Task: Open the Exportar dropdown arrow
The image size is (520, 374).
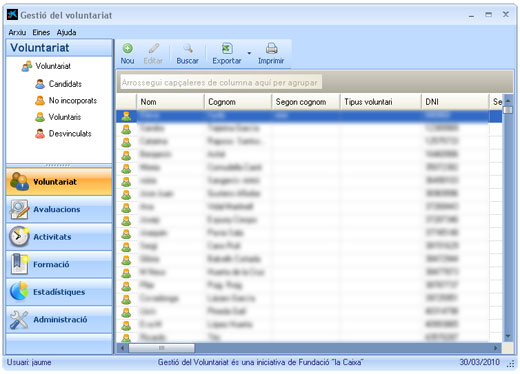Action: pos(249,53)
